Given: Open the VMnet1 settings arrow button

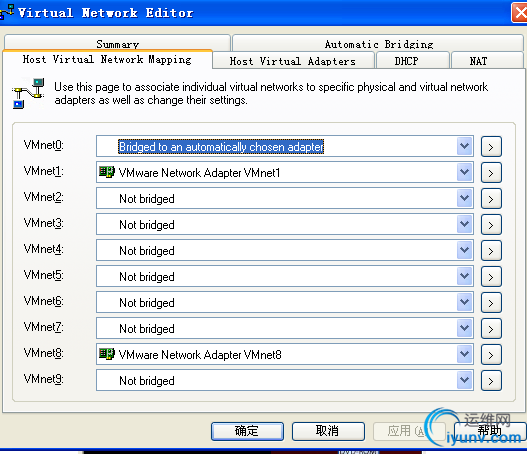Looking at the screenshot, I should 491,172.
